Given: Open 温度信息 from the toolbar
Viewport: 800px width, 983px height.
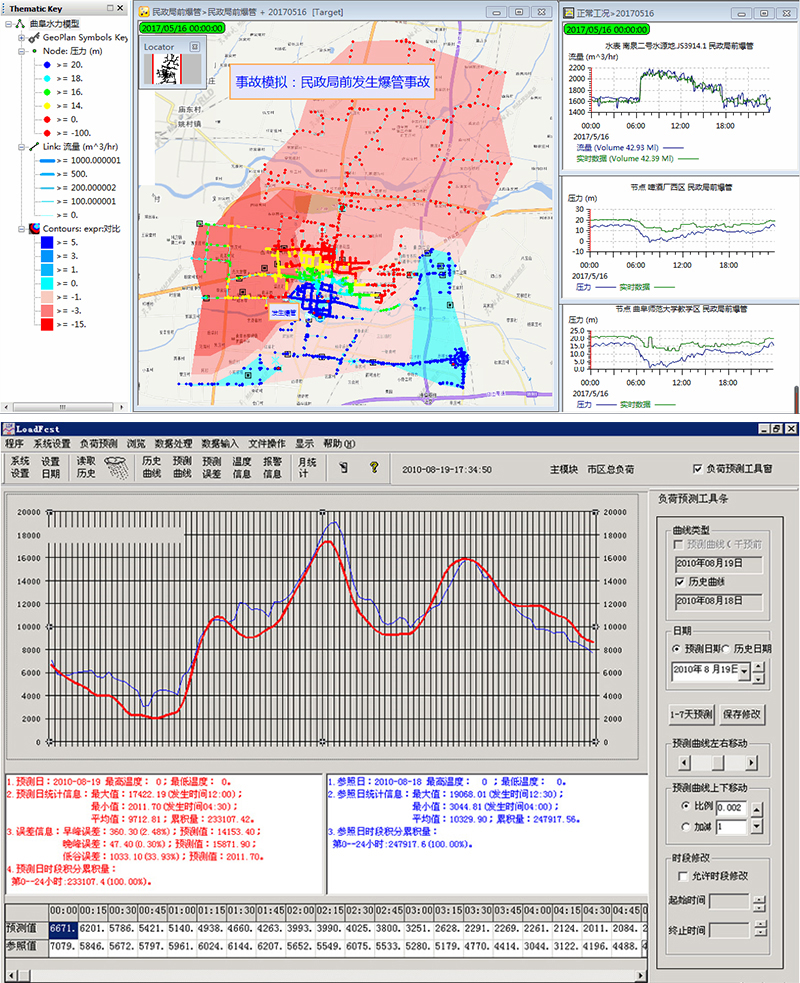Looking at the screenshot, I should [x=242, y=467].
